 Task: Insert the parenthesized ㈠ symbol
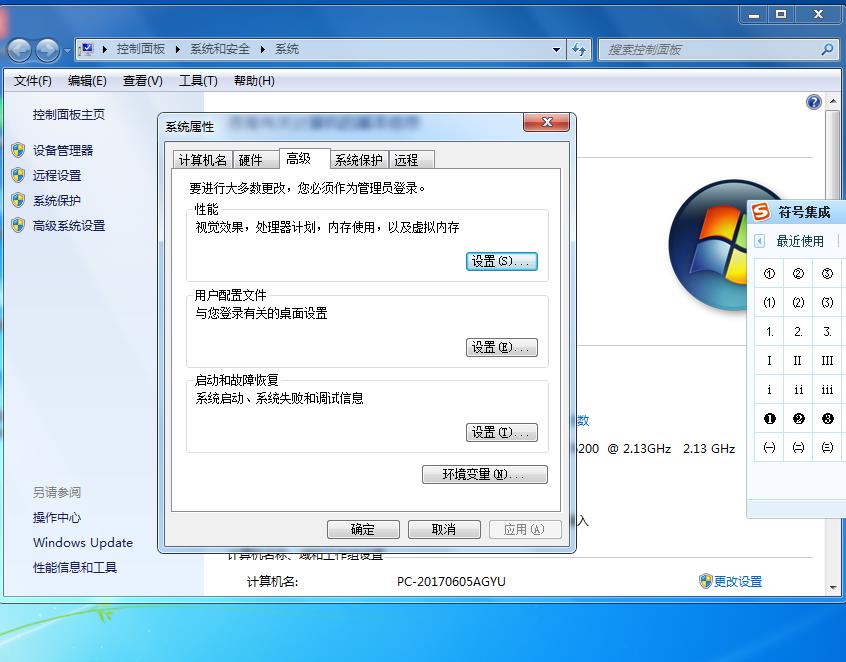click(769, 447)
